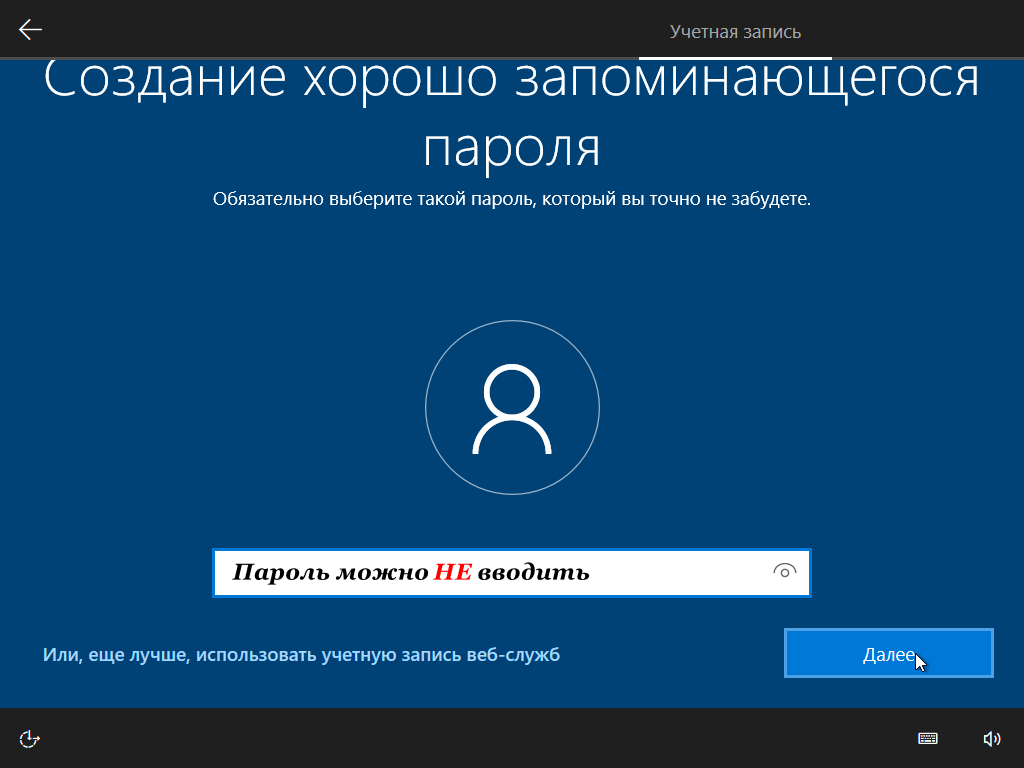This screenshot has width=1024, height=768.
Task: Click the heading line Создание хорошо запоминающегося
Action: click(x=512, y=82)
